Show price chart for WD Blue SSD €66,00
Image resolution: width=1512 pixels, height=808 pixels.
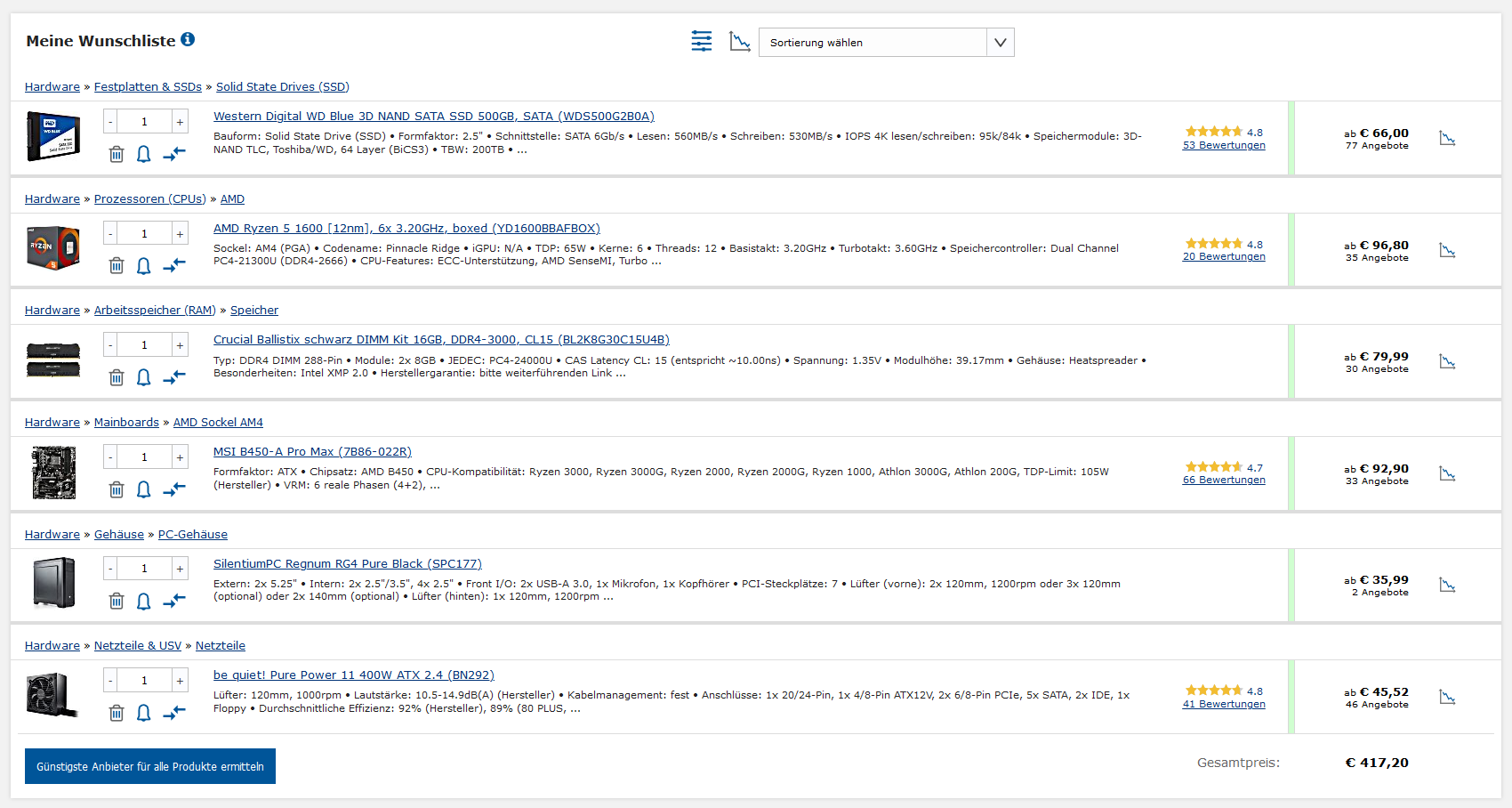1448,138
